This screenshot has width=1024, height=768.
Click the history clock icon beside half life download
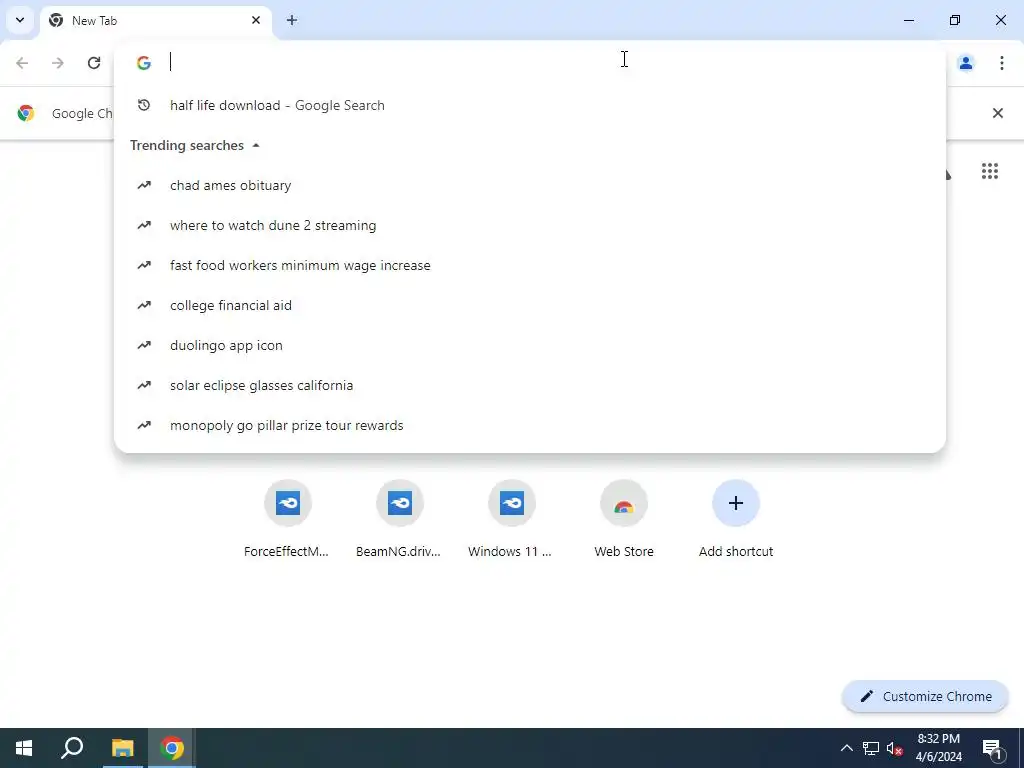click(x=144, y=105)
